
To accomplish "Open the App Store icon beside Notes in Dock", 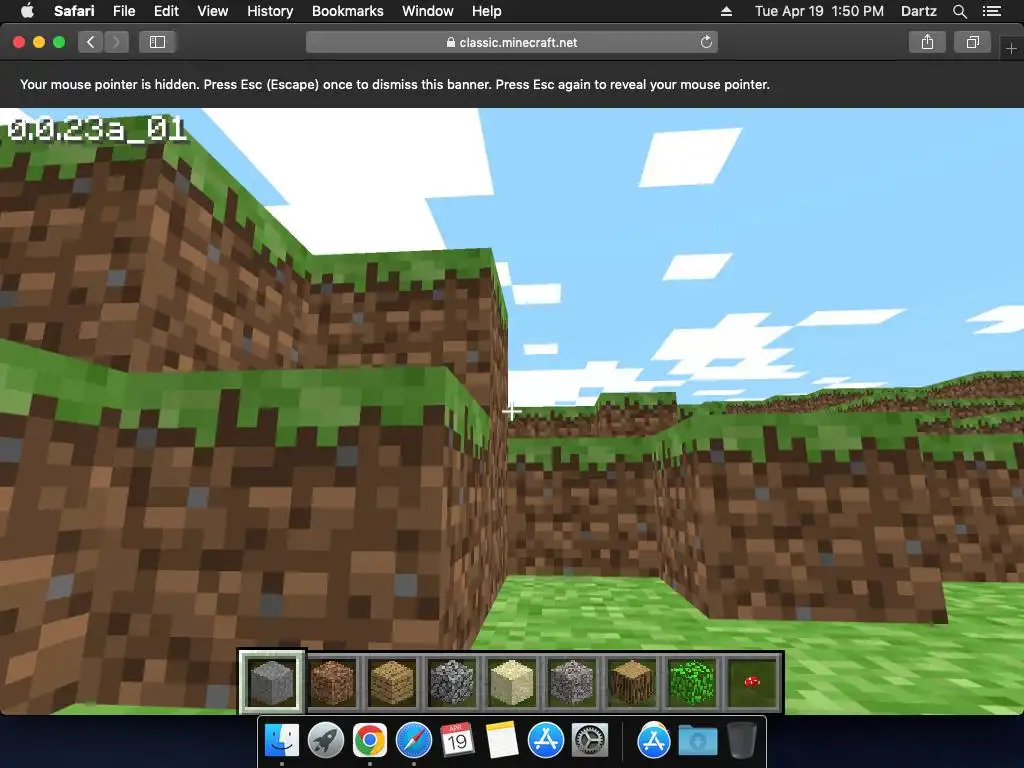I will (545, 741).
